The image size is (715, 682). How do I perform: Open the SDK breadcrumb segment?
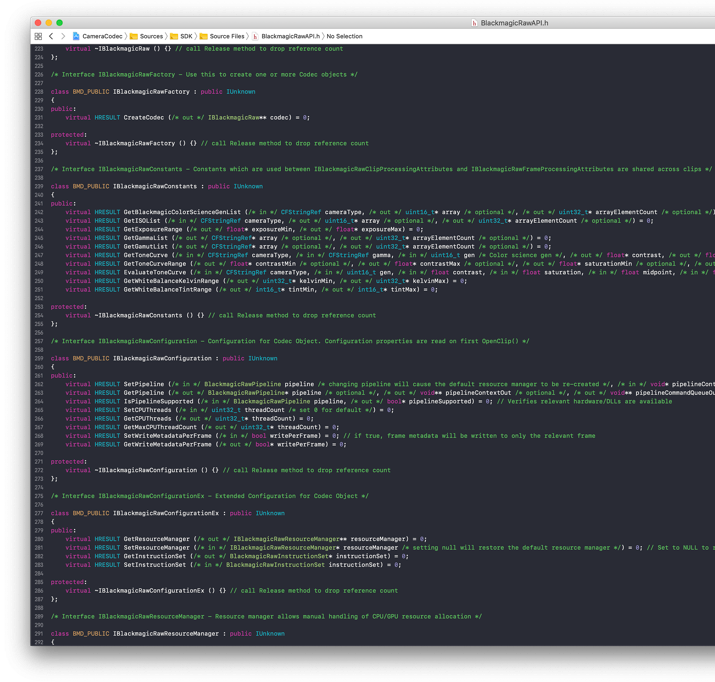[x=186, y=36]
